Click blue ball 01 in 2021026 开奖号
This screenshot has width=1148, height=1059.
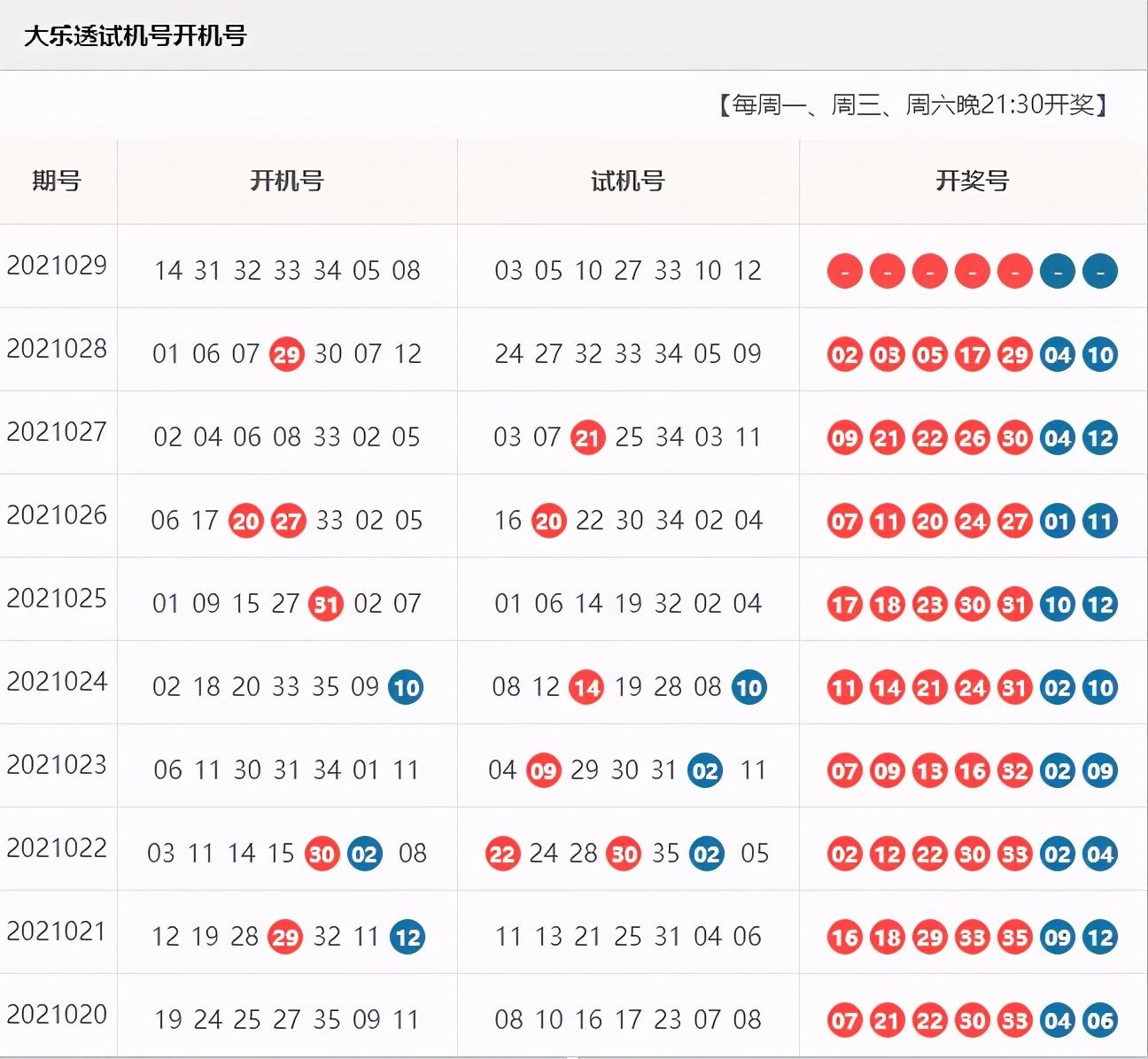click(1058, 521)
